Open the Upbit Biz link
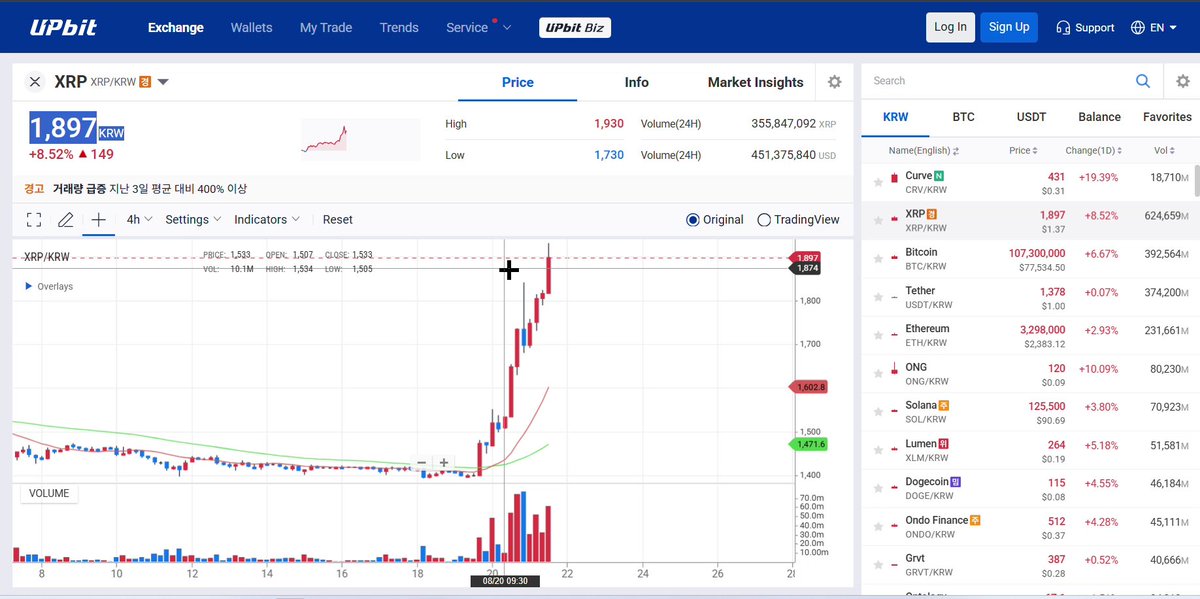Viewport: 1200px width, 599px height. [x=575, y=28]
